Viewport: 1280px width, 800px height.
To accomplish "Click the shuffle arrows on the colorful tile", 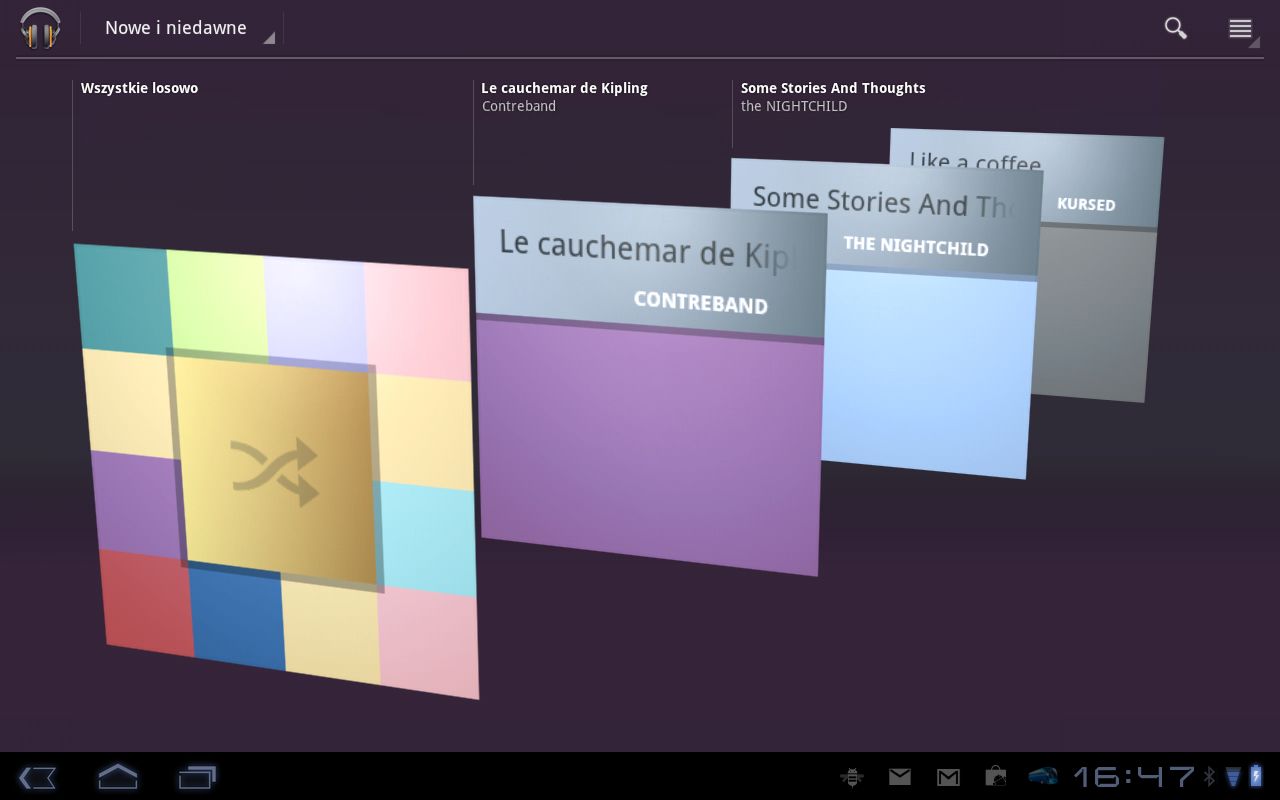I will click(x=274, y=470).
